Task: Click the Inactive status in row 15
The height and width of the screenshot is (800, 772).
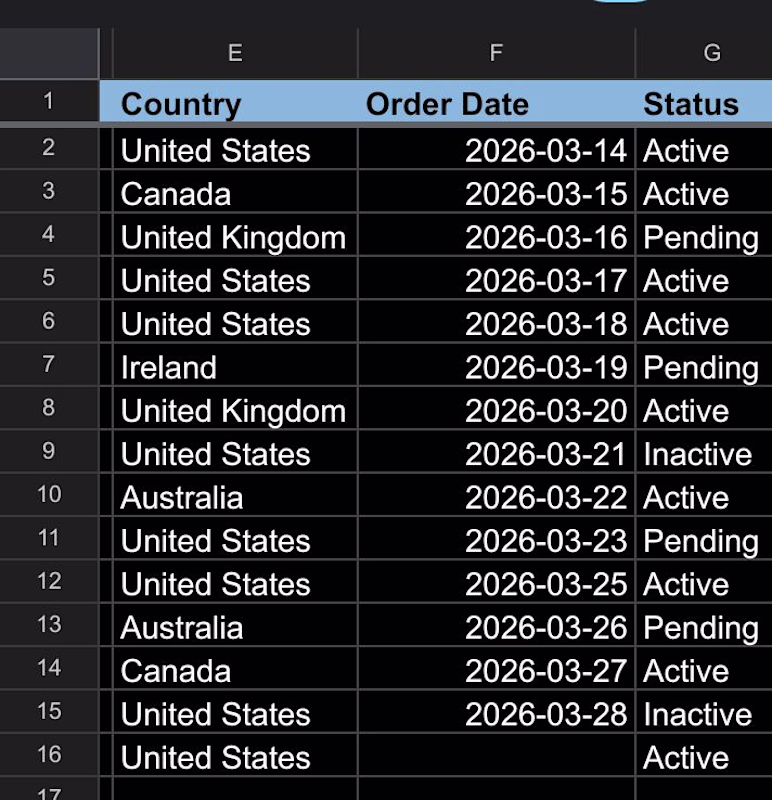Action: [704, 714]
